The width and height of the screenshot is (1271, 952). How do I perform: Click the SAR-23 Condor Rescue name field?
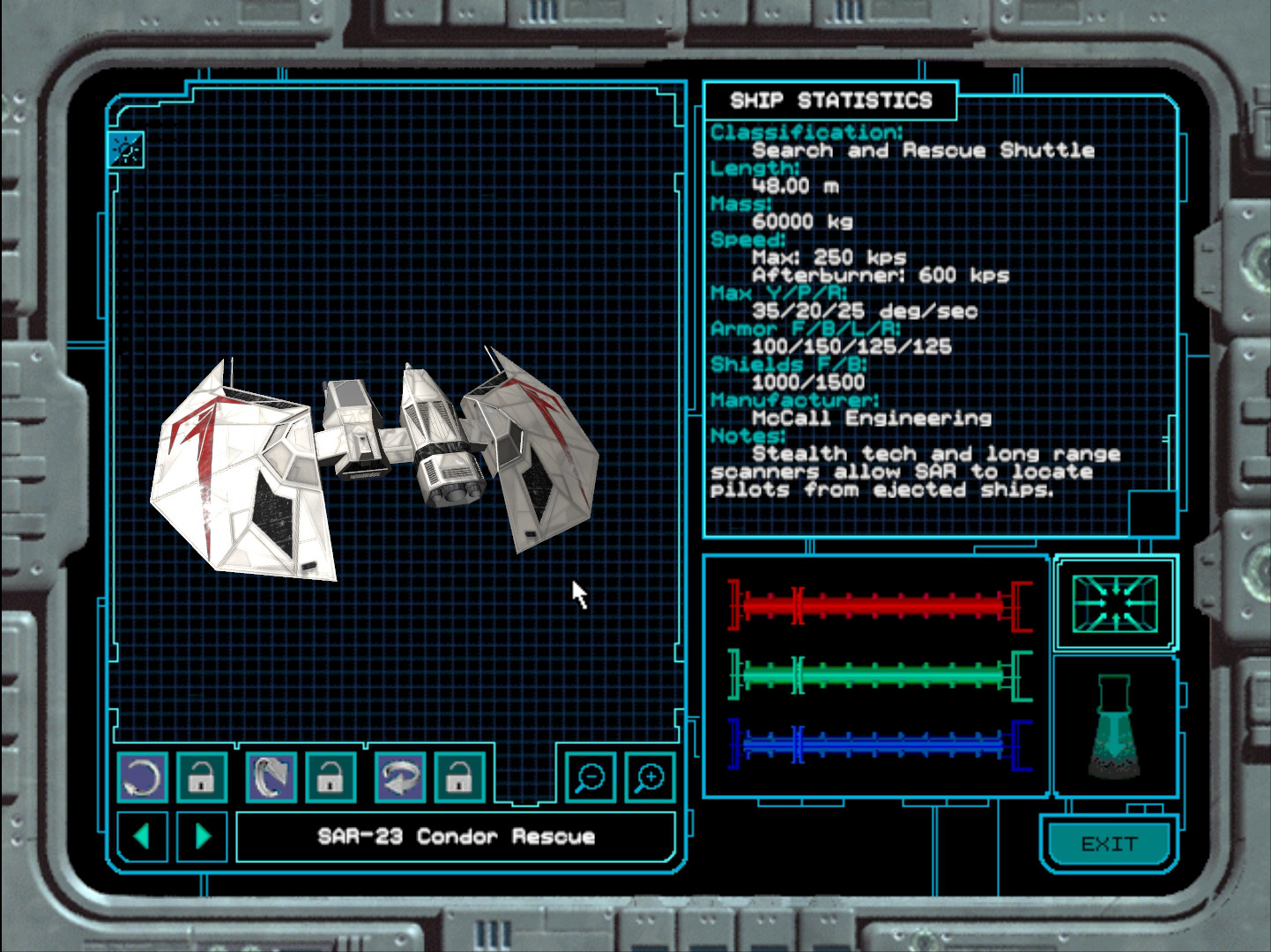point(456,837)
